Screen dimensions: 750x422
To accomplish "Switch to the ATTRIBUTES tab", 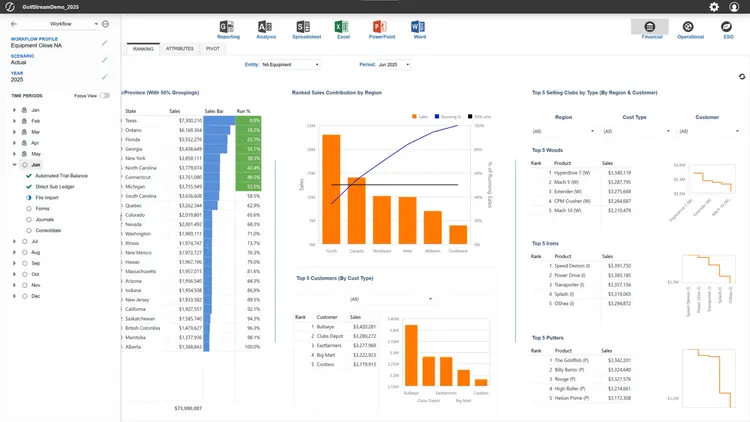I will (x=180, y=48).
